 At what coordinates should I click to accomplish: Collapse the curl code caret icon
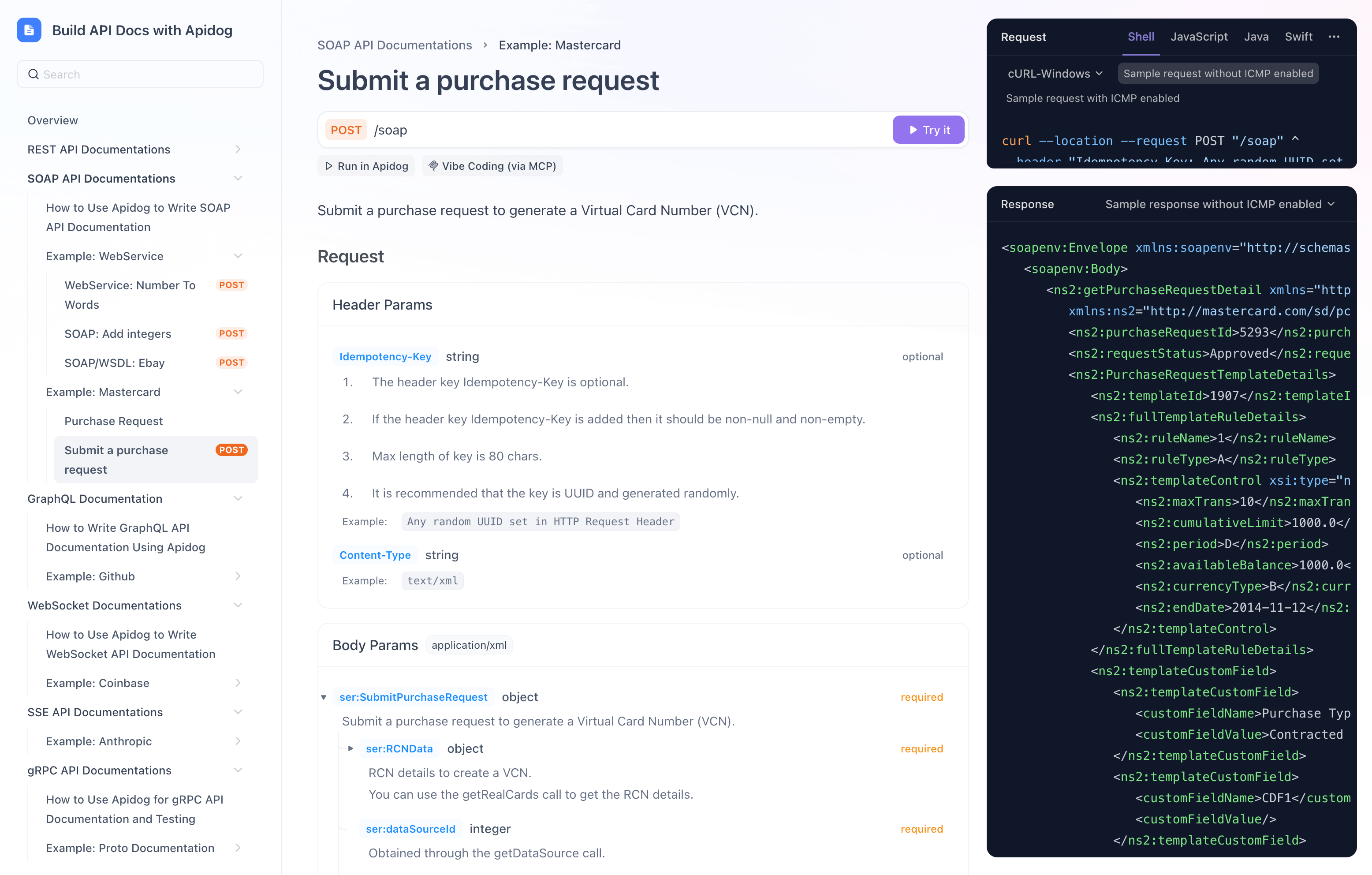tap(1295, 138)
